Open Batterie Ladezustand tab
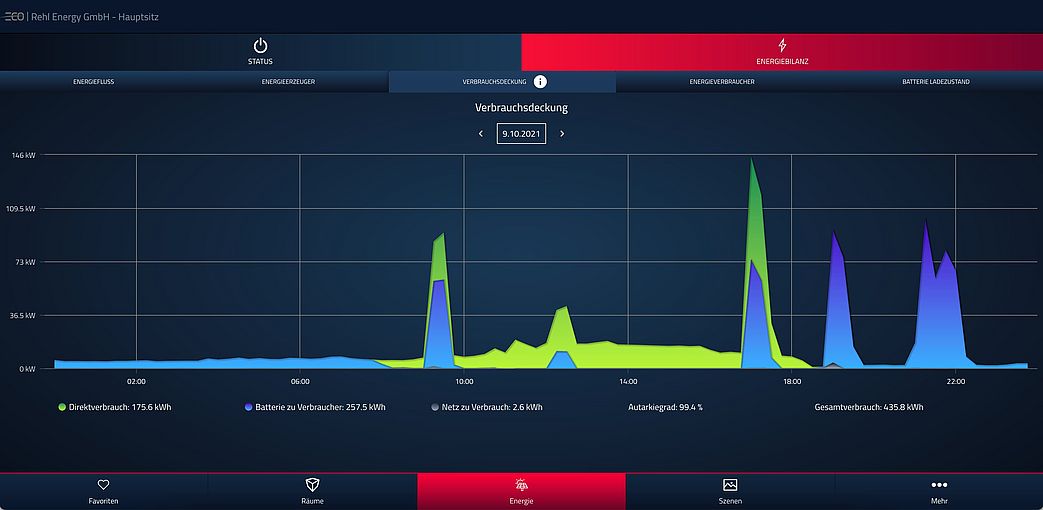The width and height of the screenshot is (1043, 510). point(935,82)
